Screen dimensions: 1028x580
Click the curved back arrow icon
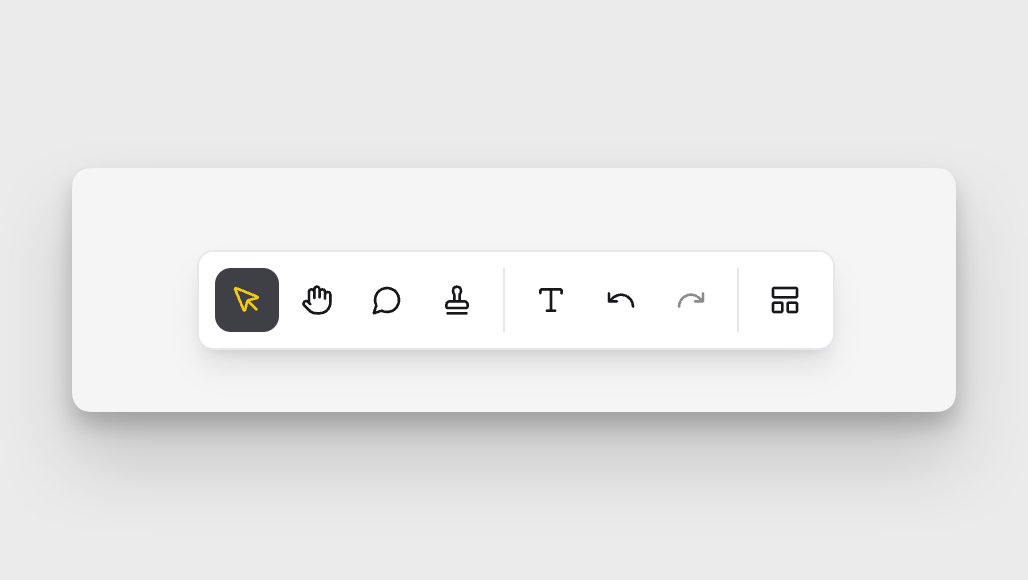[621, 300]
